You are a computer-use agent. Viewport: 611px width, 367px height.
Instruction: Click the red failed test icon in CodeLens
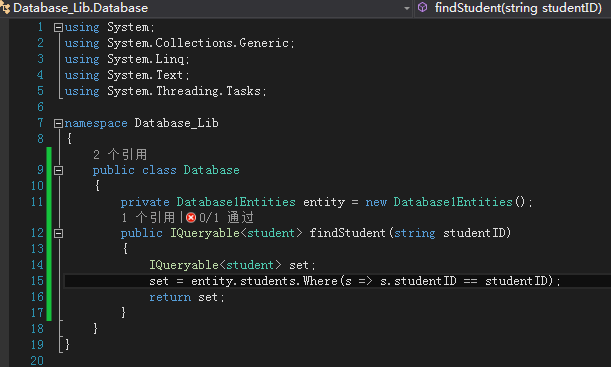191,217
